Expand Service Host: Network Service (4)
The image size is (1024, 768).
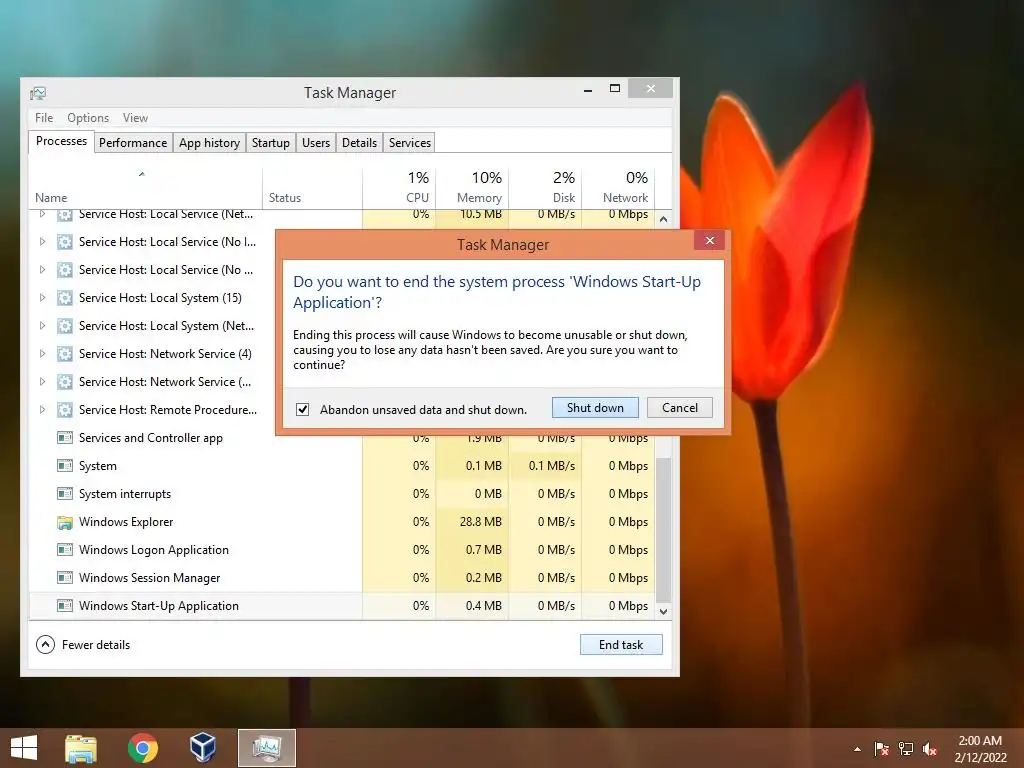(42, 354)
